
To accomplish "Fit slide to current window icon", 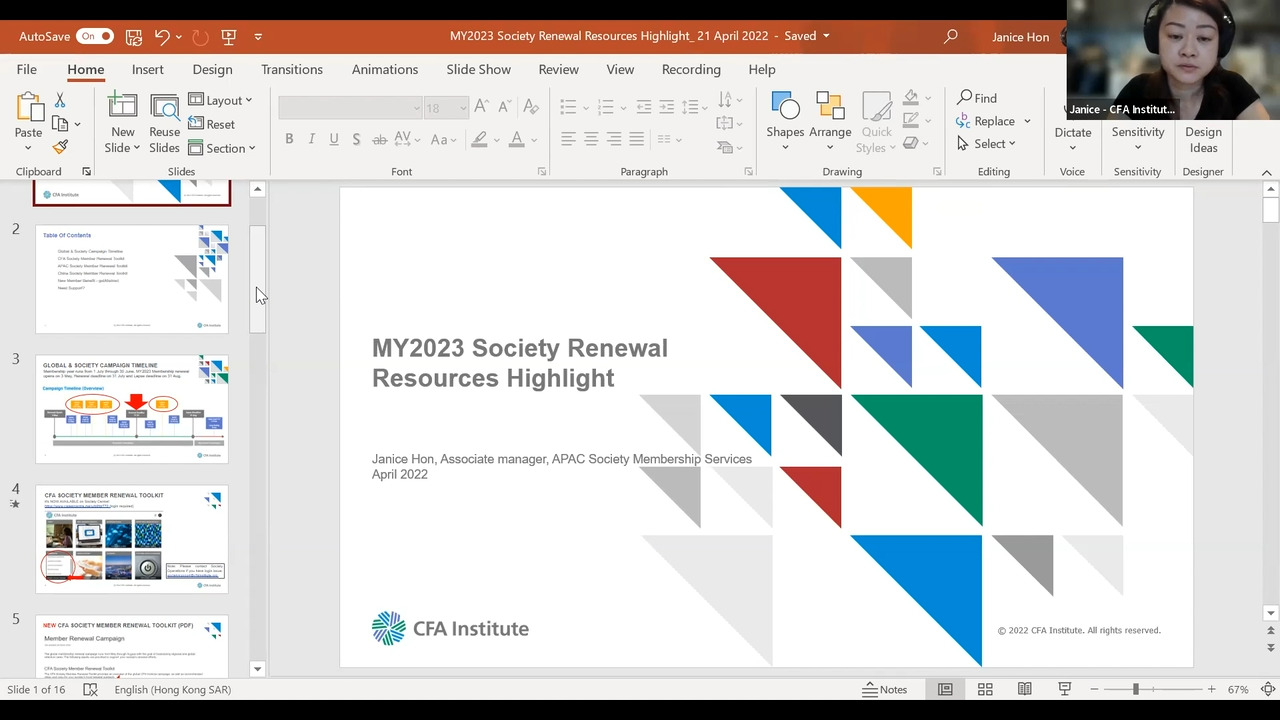I will point(1268,689).
